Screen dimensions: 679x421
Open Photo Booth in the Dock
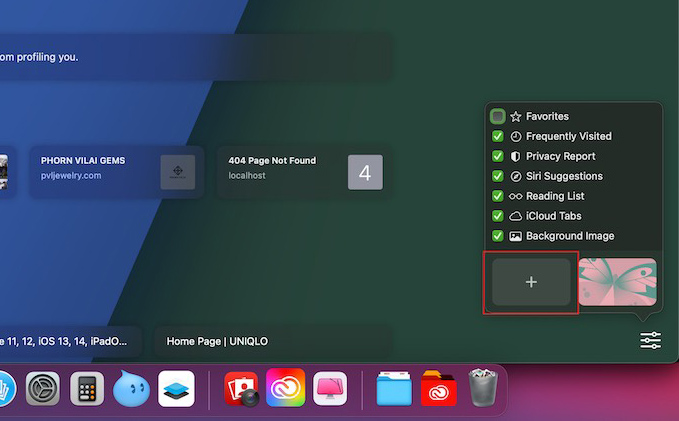pos(241,388)
